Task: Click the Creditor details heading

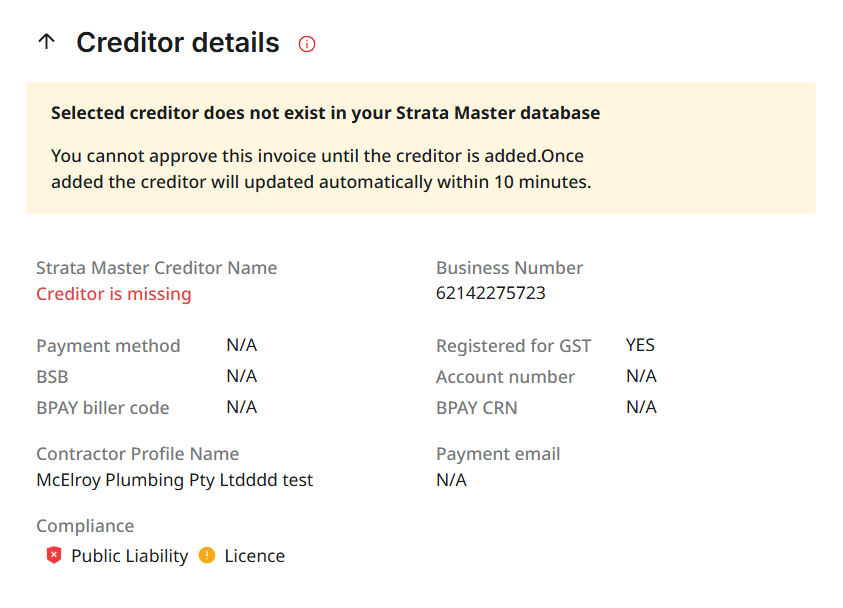Action: click(x=177, y=43)
